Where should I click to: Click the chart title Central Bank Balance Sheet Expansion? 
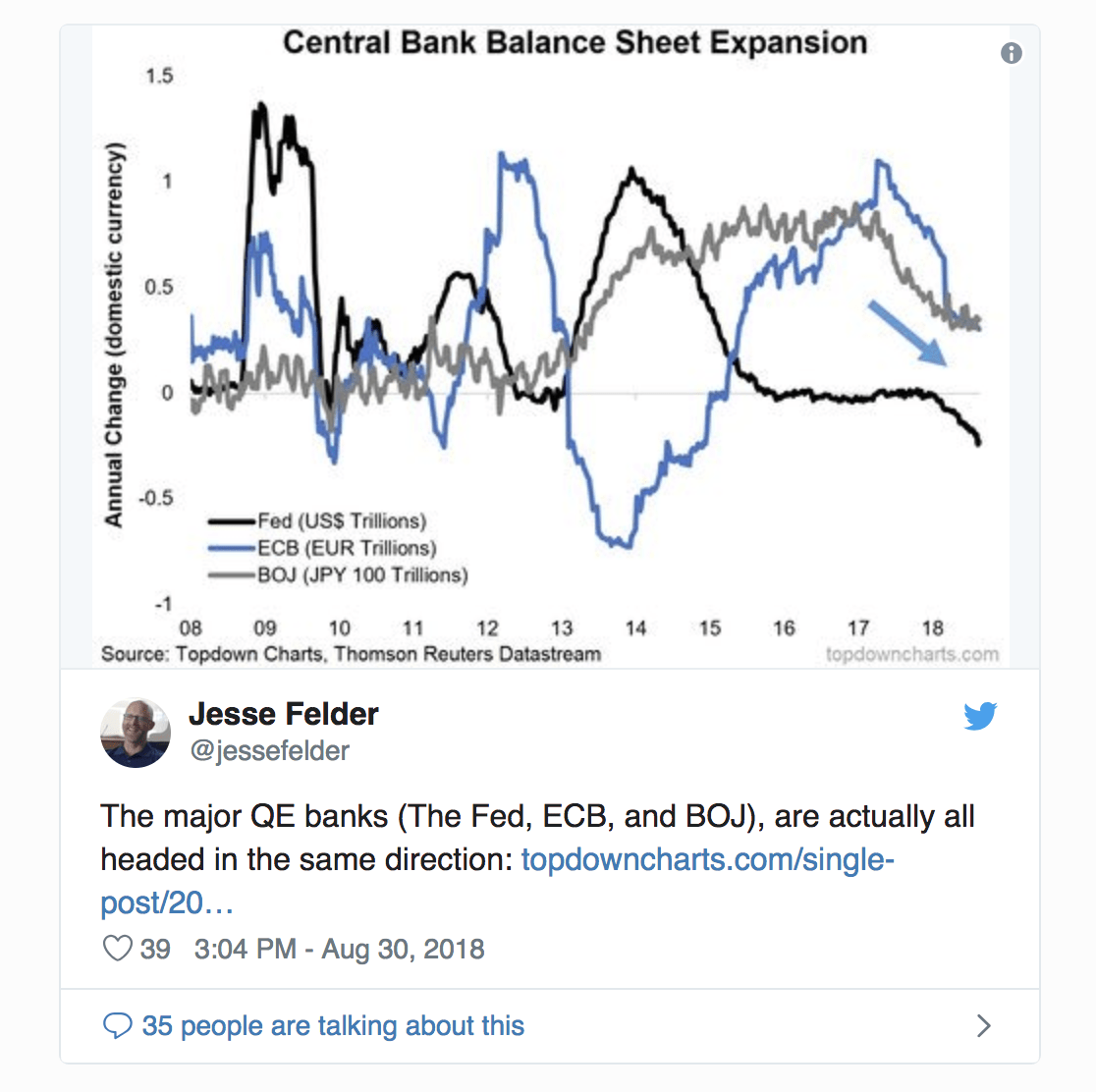click(x=575, y=42)
